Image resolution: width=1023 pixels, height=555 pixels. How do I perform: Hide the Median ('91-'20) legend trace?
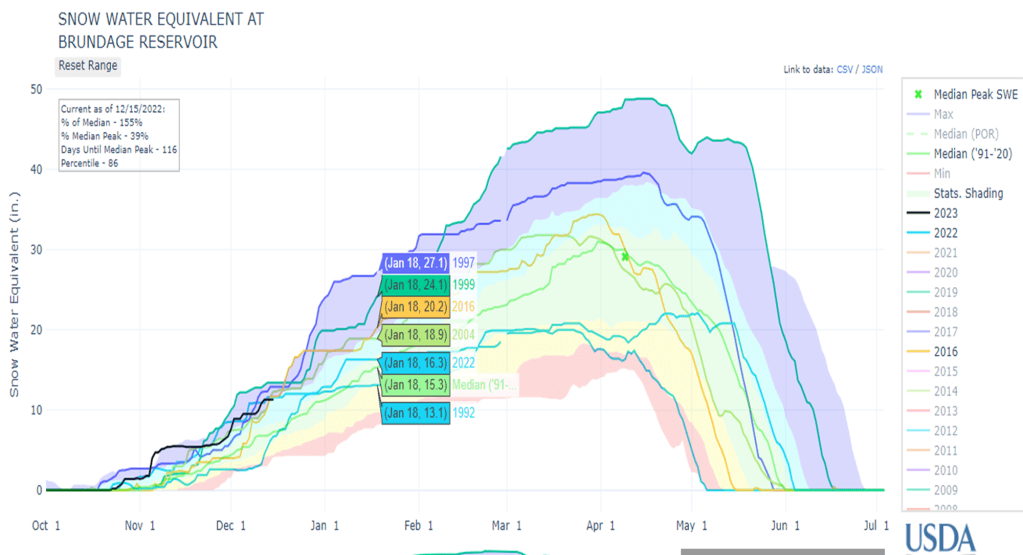click(969, 153)
